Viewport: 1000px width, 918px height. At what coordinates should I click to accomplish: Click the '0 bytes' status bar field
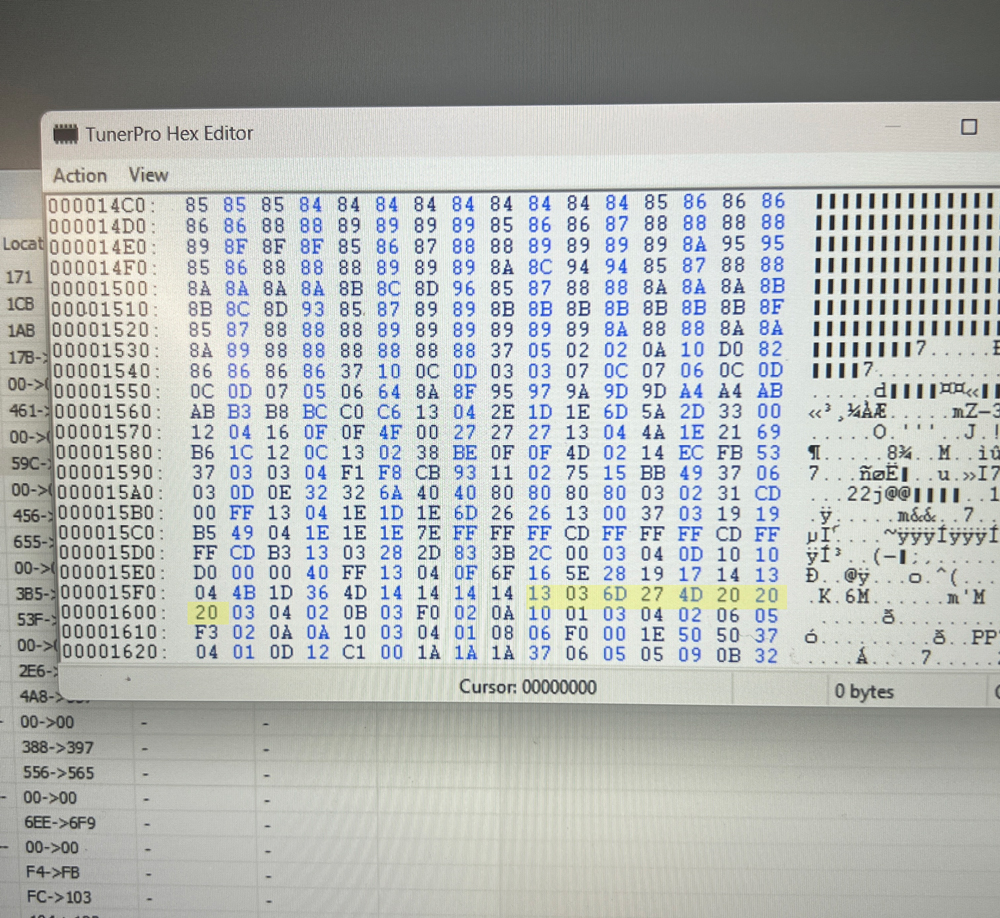864,691
